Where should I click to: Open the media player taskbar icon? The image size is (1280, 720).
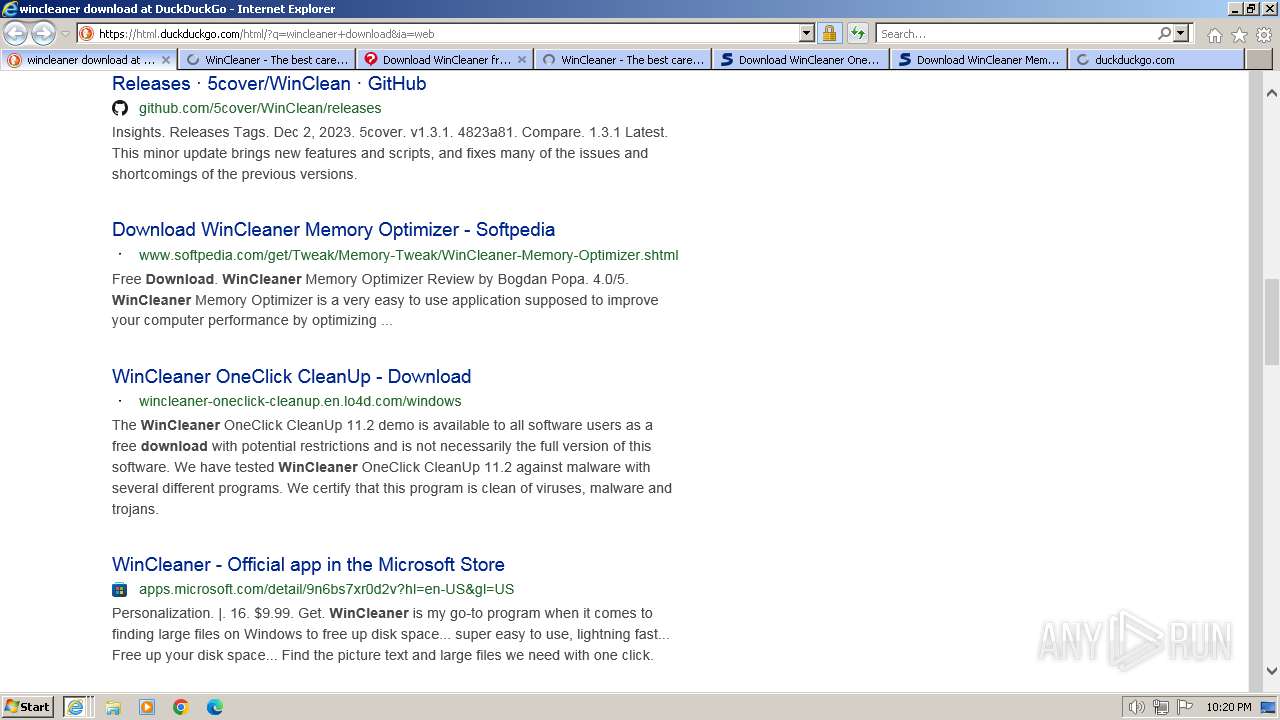(147, 707)
